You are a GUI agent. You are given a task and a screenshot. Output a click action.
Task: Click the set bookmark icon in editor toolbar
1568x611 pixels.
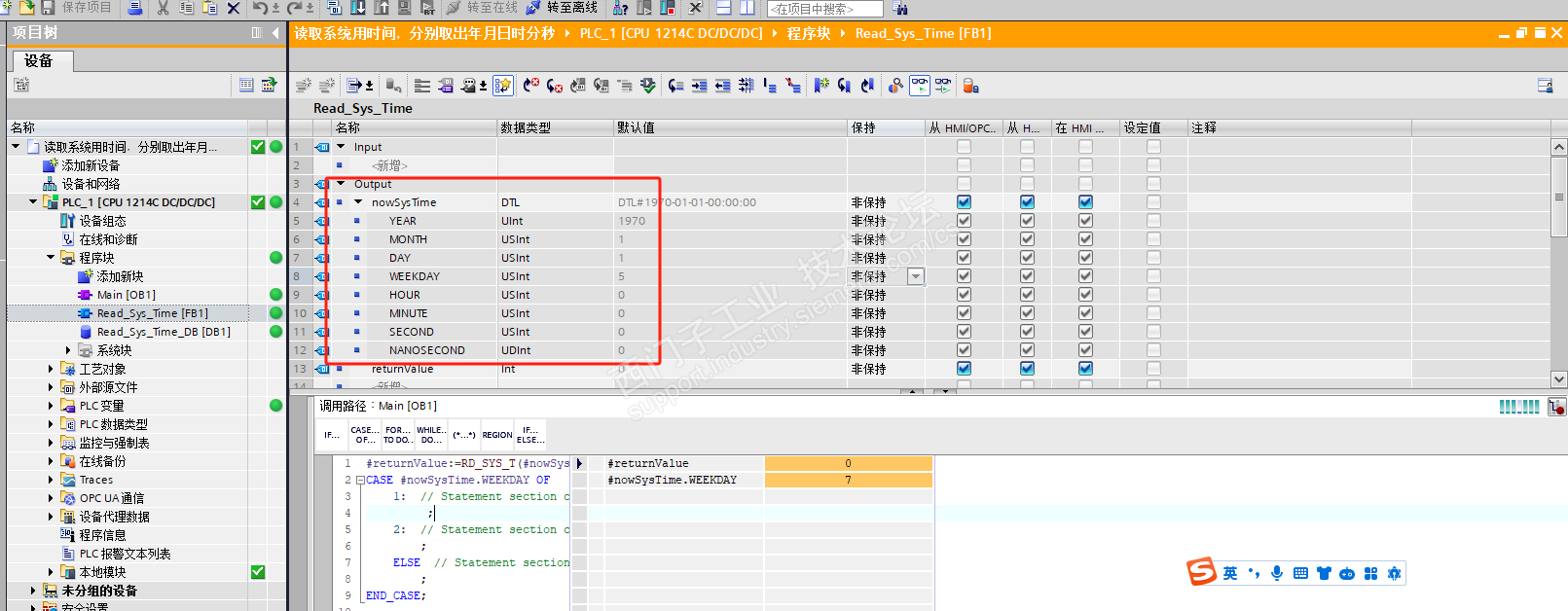click(x=820, y=86)
